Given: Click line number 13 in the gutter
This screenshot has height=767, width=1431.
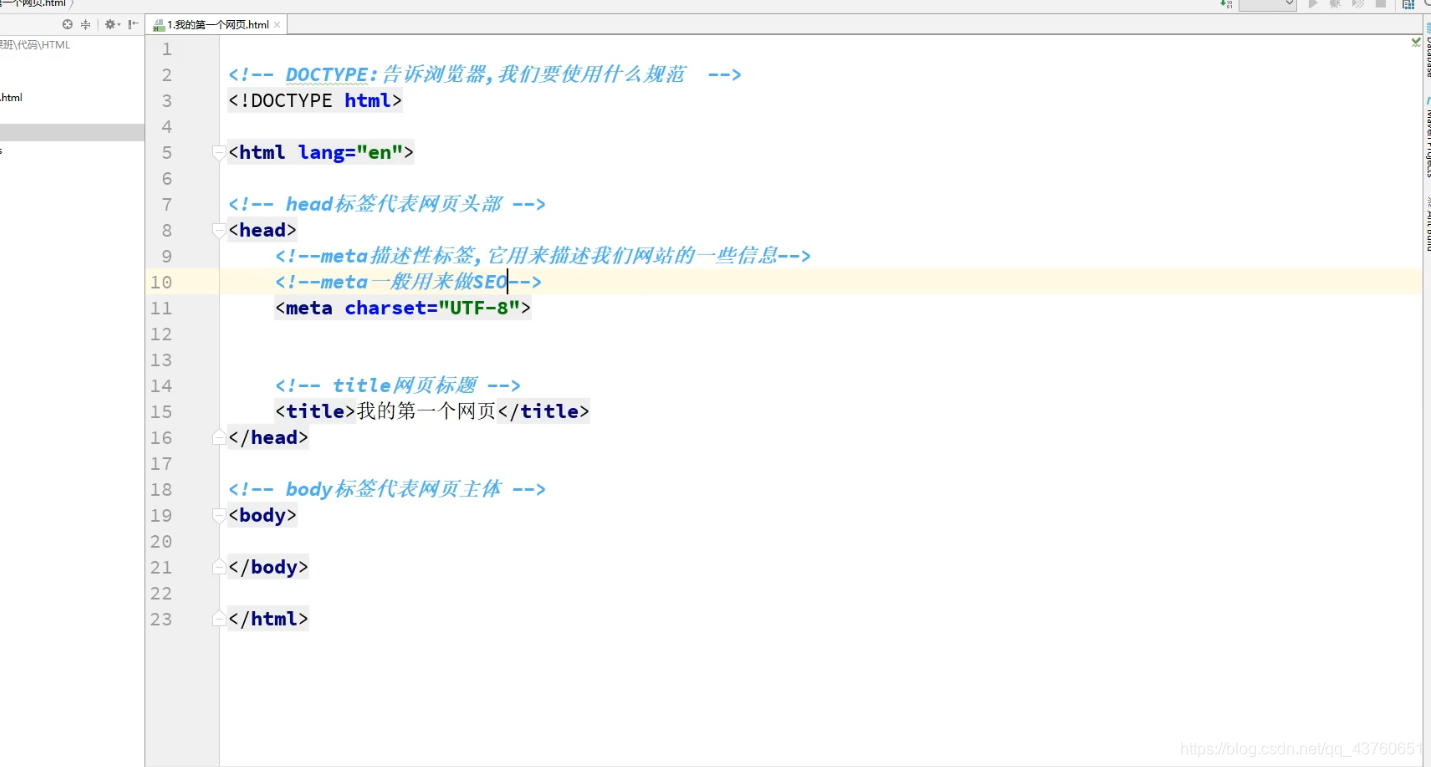Looking at the screenshot, I should coord(161,361).
